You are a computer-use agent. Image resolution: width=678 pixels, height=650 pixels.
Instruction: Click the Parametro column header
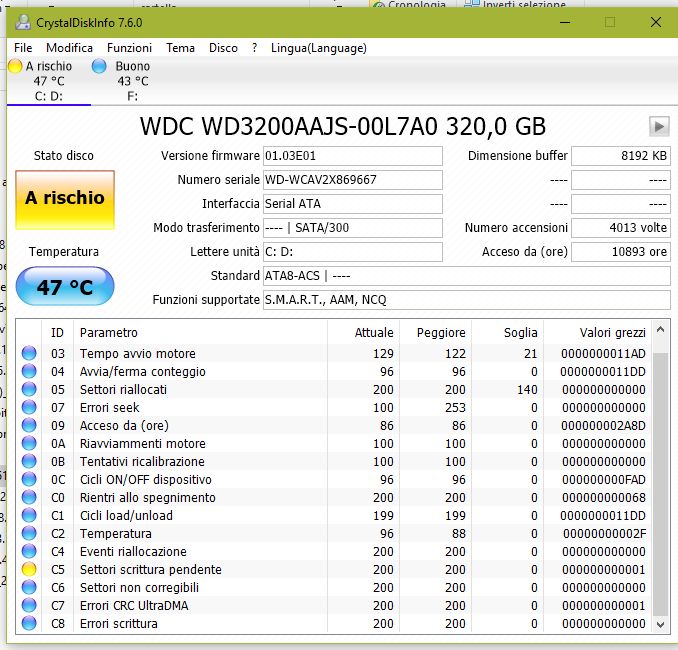pos(200,332)
